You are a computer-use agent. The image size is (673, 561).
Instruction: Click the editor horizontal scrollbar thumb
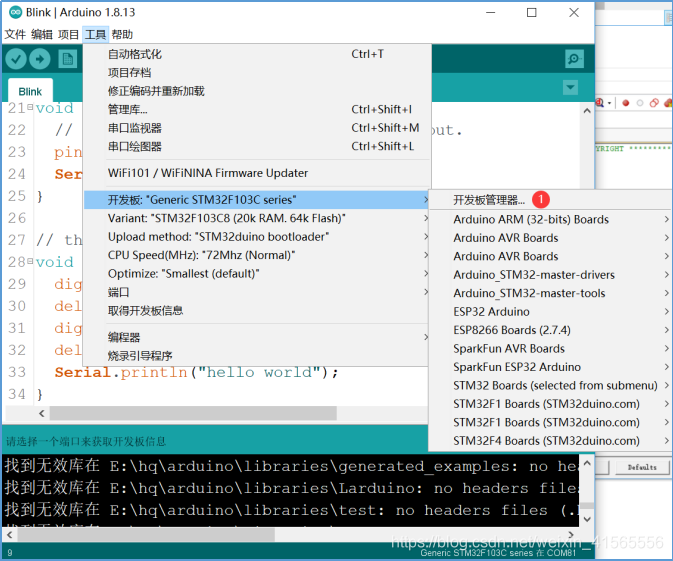tap(193, 413)
